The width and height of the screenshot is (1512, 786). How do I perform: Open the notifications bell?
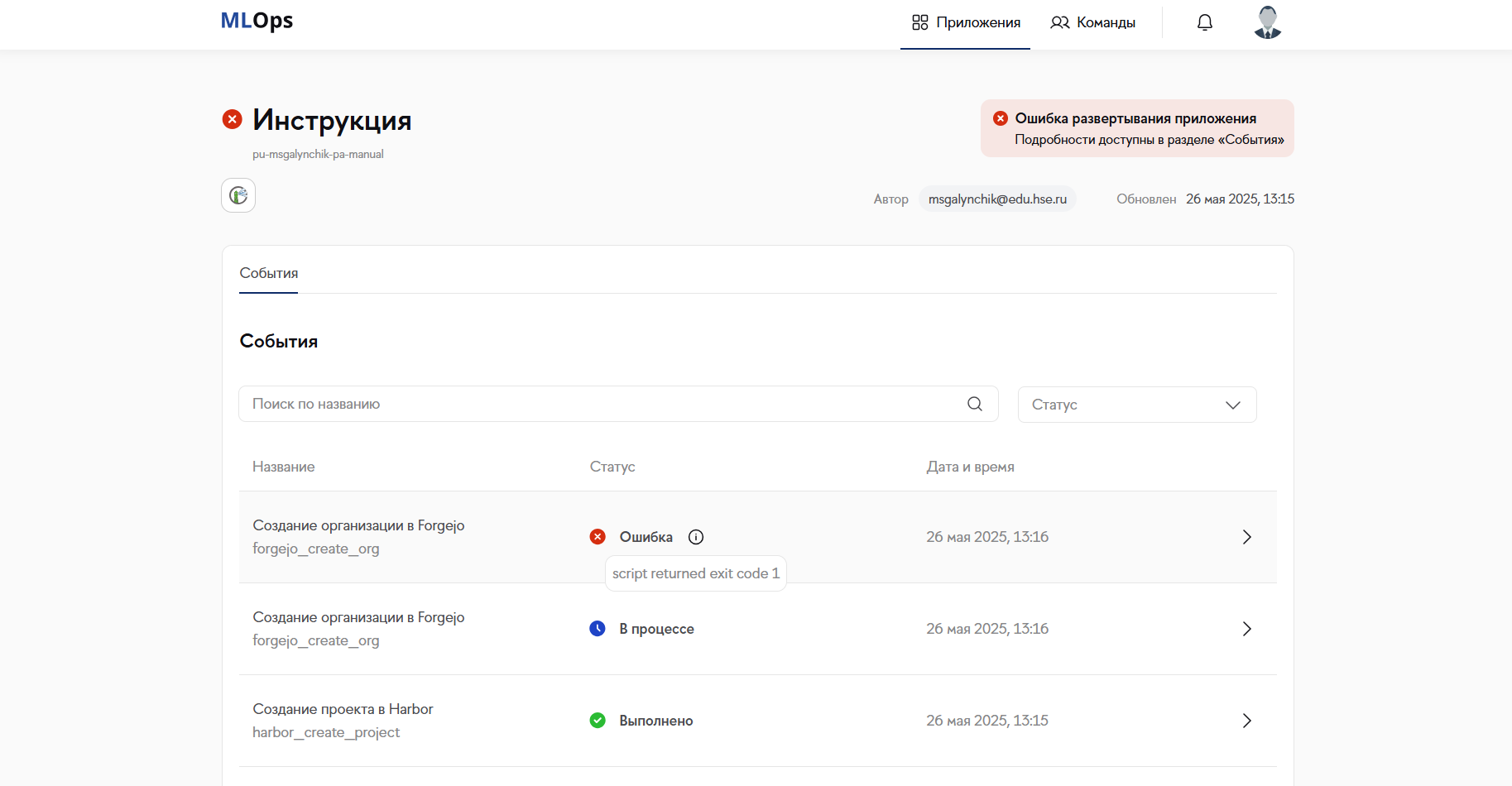point(1205,22)
